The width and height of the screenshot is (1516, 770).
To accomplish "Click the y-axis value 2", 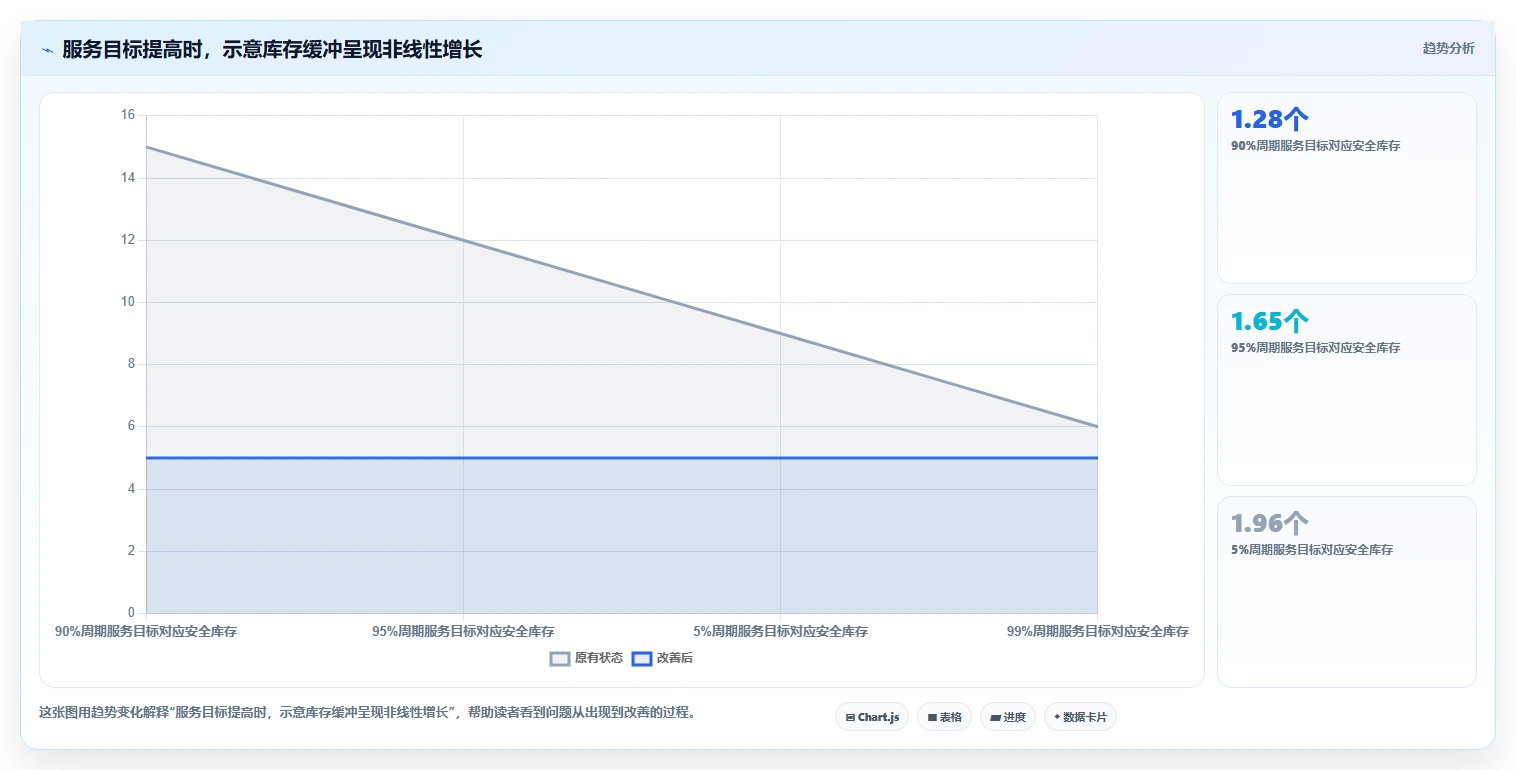I will 131,551.
